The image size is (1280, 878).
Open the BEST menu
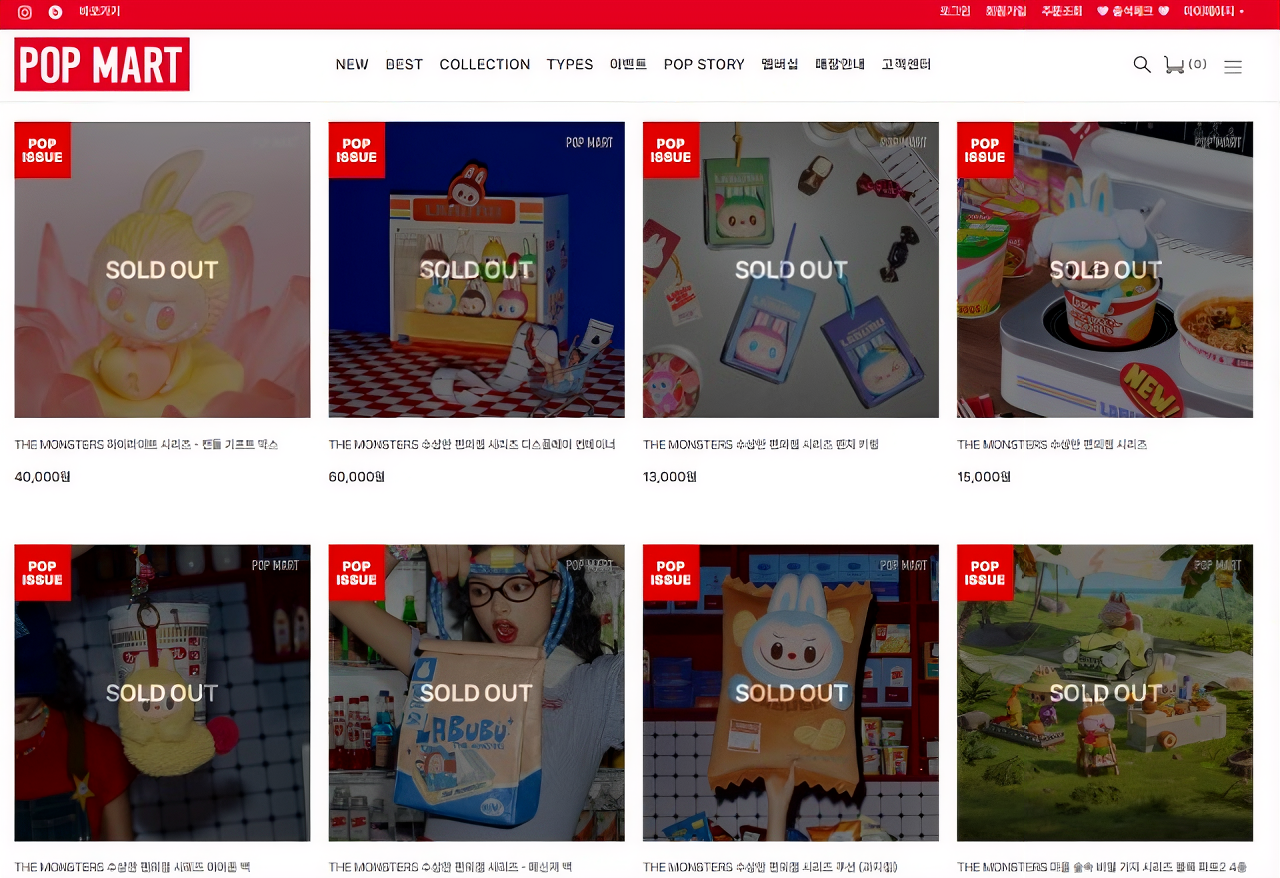tap(404, 64)
